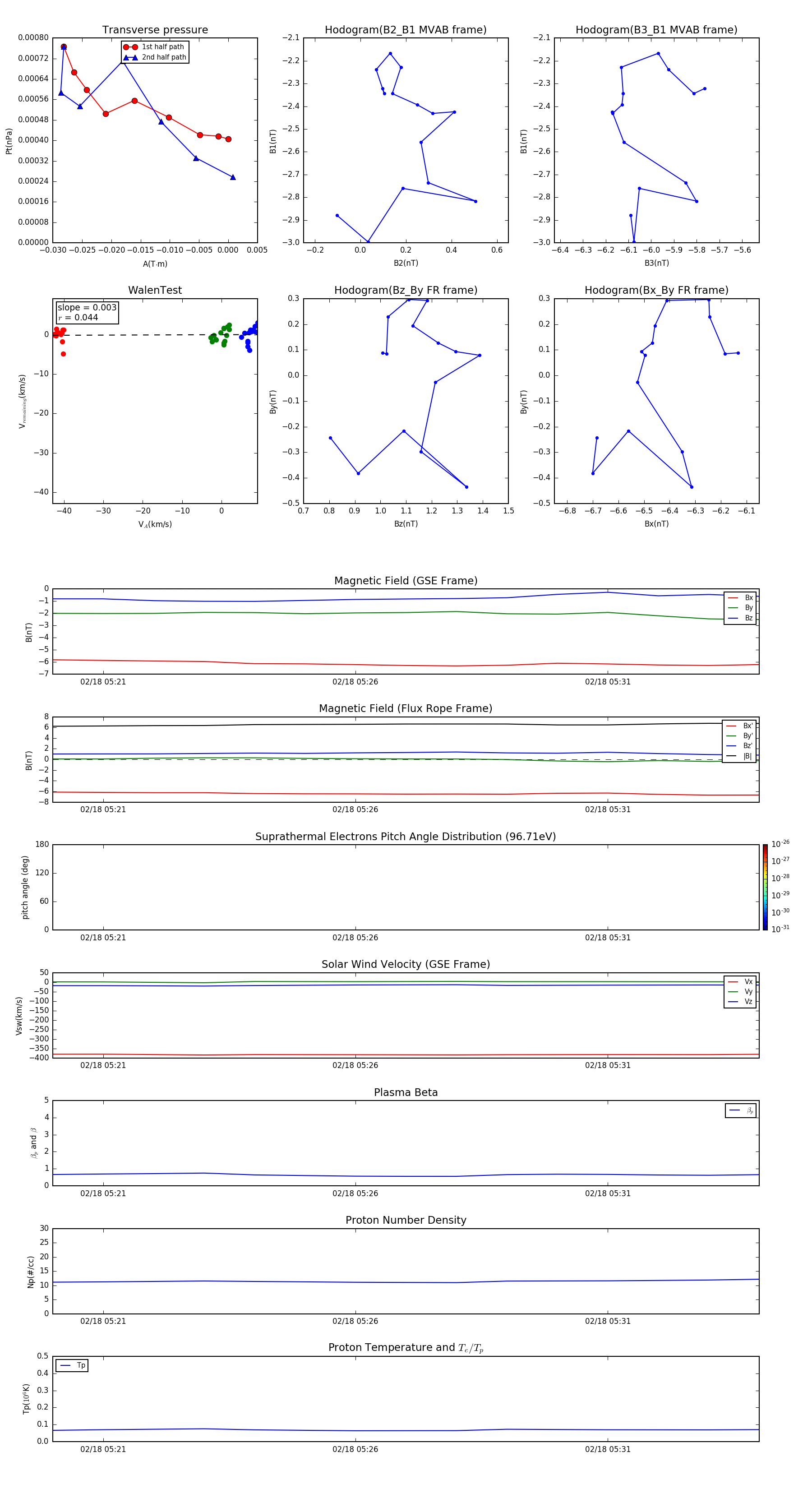Select the 'Hodogram(Bz_By FR frame)' title
Screen dimensions: 812x1489
click(x=406, y=290)
